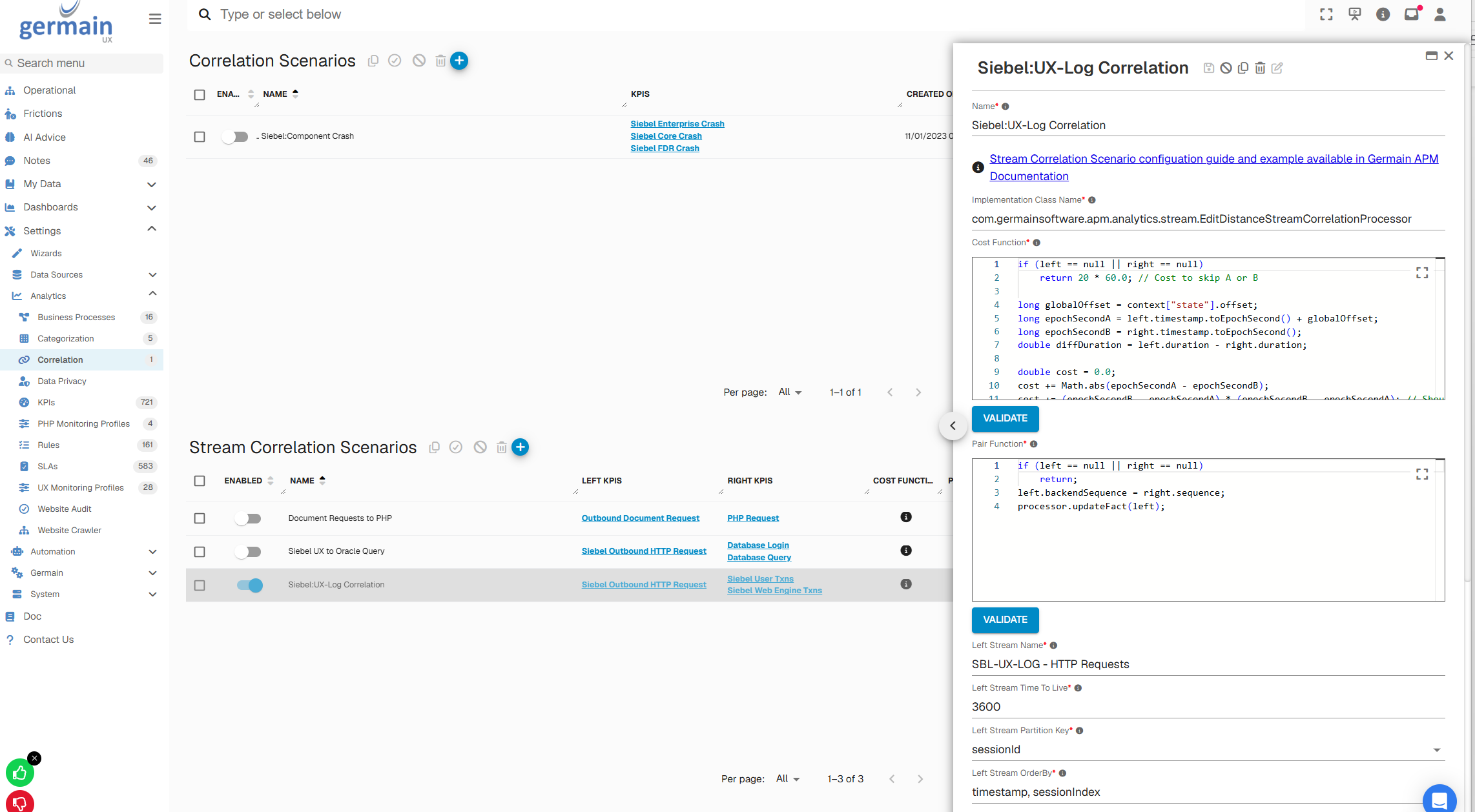Image resolution: width=1475 pixels, height=812 pixels.
Task: Open Business Processes under Analytics
Action: 81,317
